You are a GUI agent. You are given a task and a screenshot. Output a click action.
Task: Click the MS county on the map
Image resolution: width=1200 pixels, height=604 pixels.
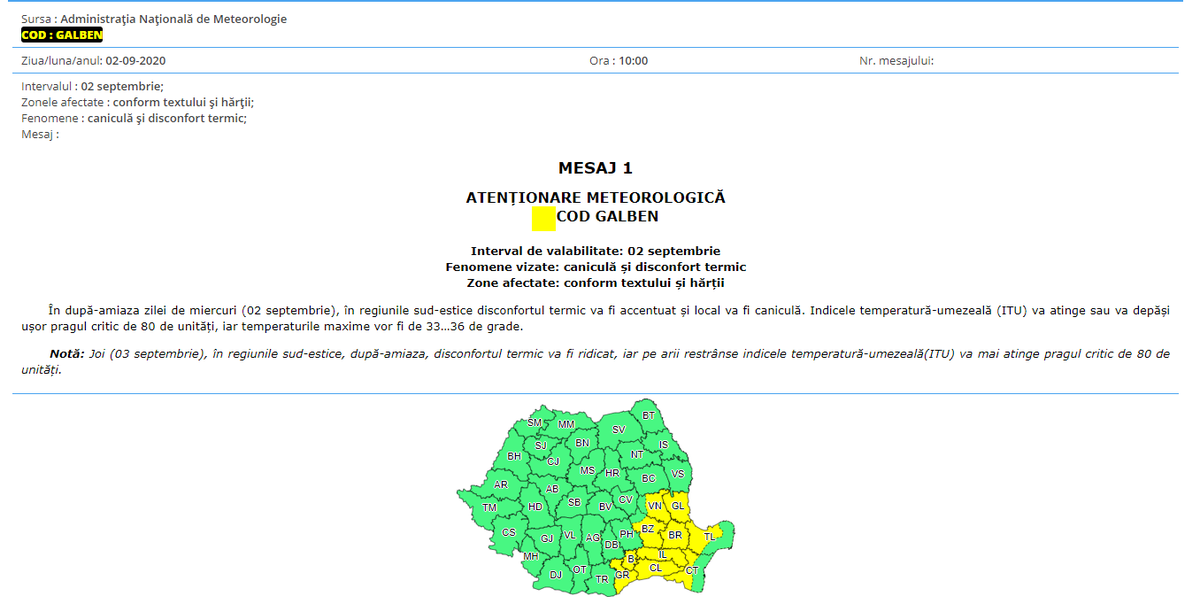tap(587, 471)
